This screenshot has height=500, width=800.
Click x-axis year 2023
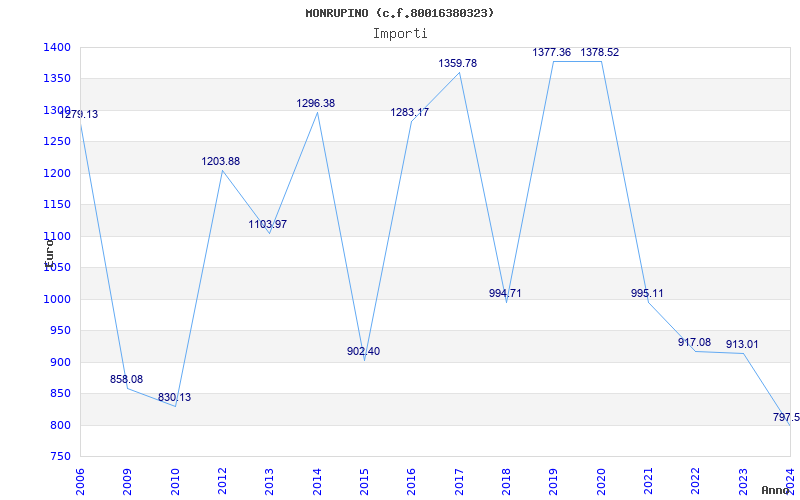743,482
